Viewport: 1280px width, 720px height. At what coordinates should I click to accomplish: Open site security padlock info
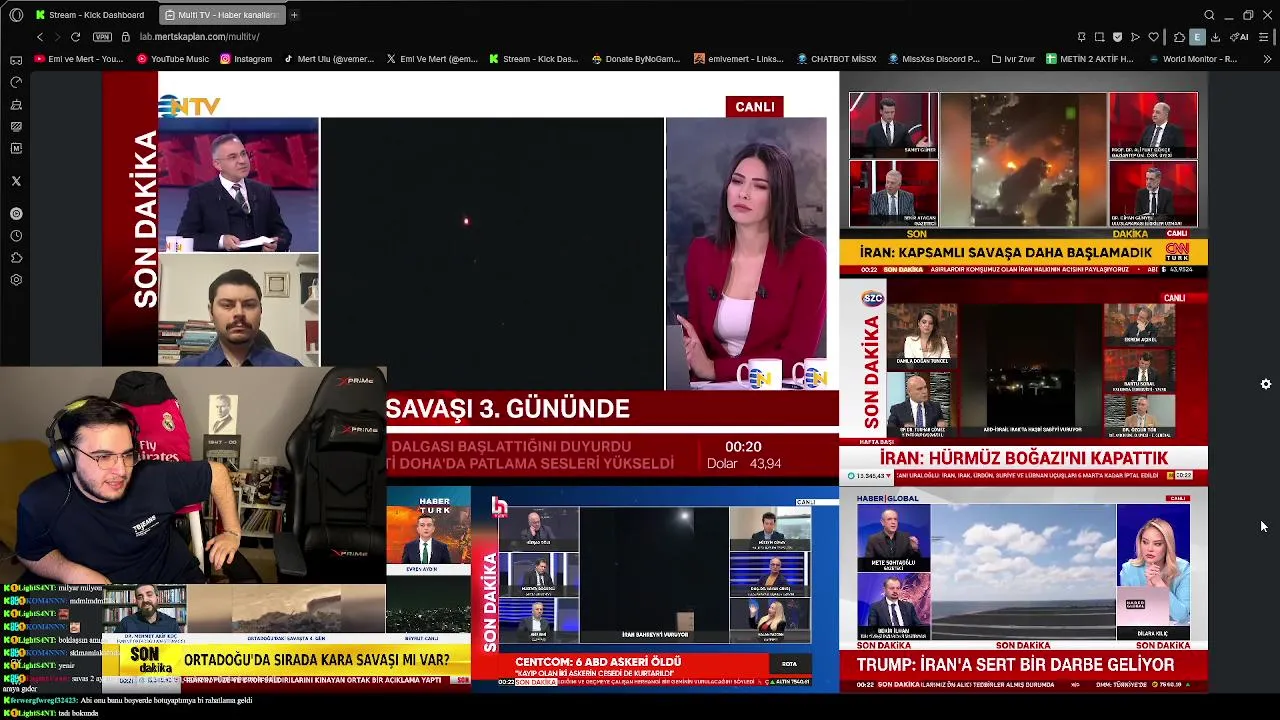point(125,37)
